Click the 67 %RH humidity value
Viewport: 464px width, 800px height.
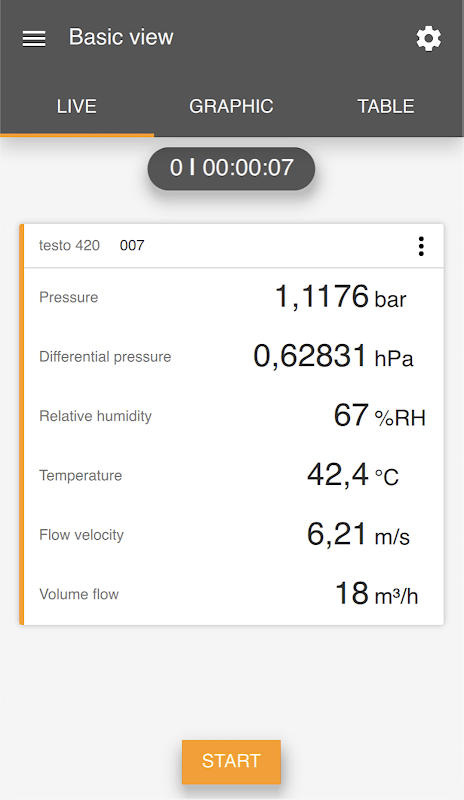(x=379, y=415)
